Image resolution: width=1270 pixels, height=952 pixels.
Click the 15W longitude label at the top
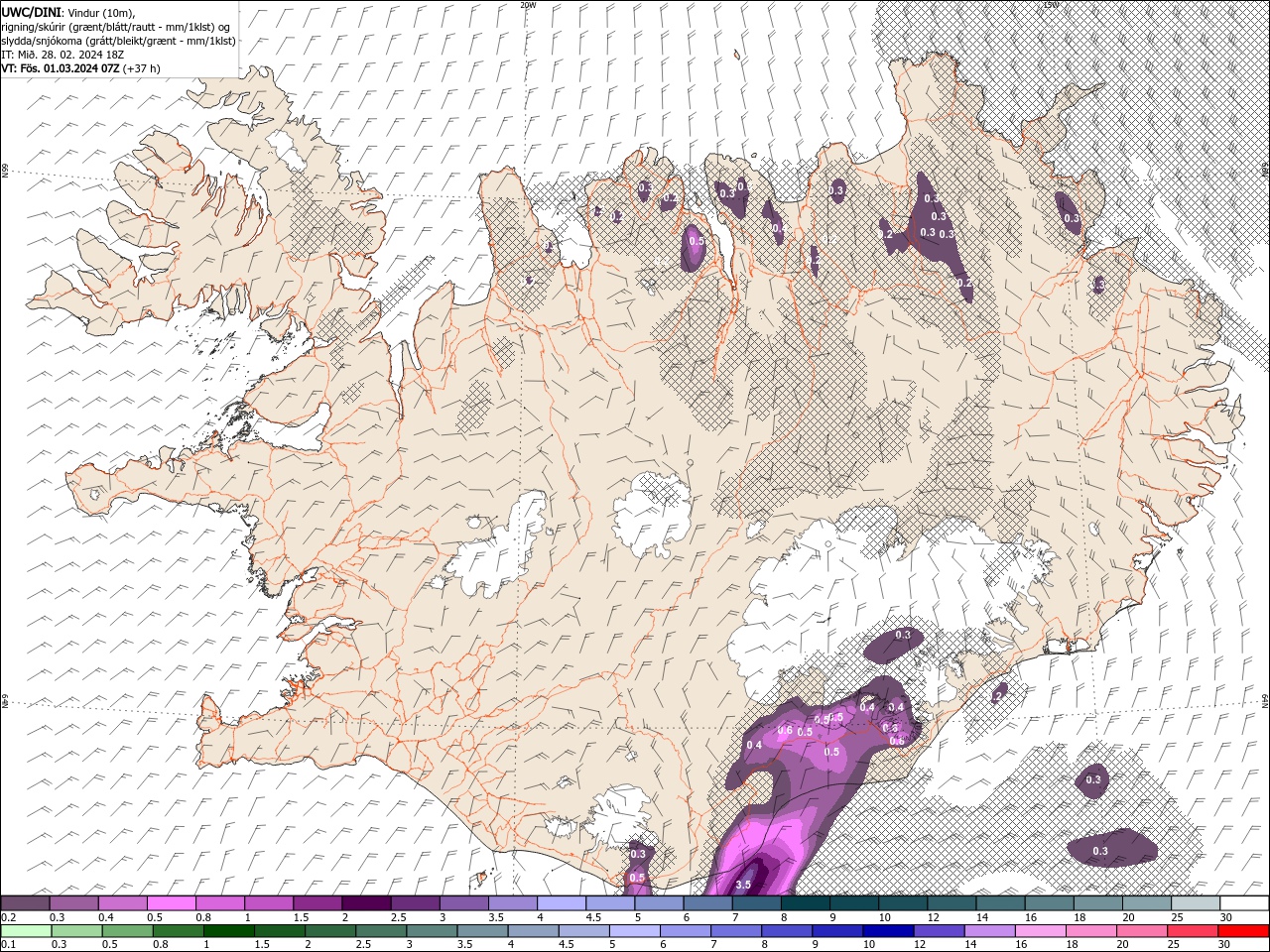(1051, 5)
